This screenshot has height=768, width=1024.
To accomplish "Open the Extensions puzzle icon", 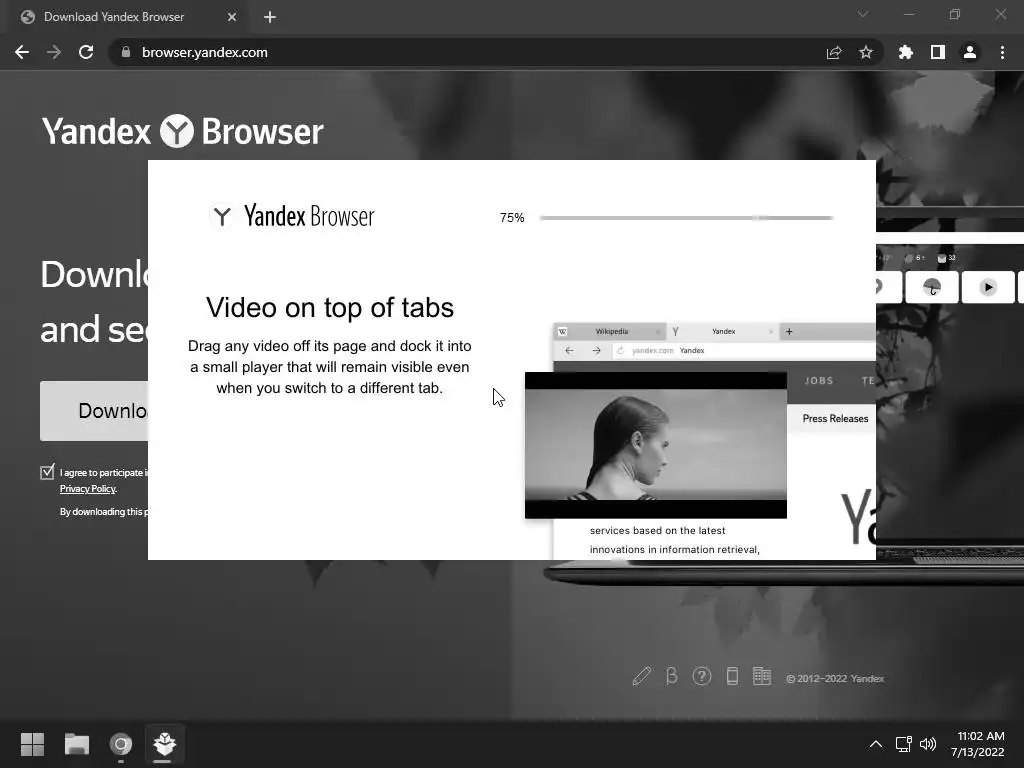I will pyautogui.click(x=906, y=52).
